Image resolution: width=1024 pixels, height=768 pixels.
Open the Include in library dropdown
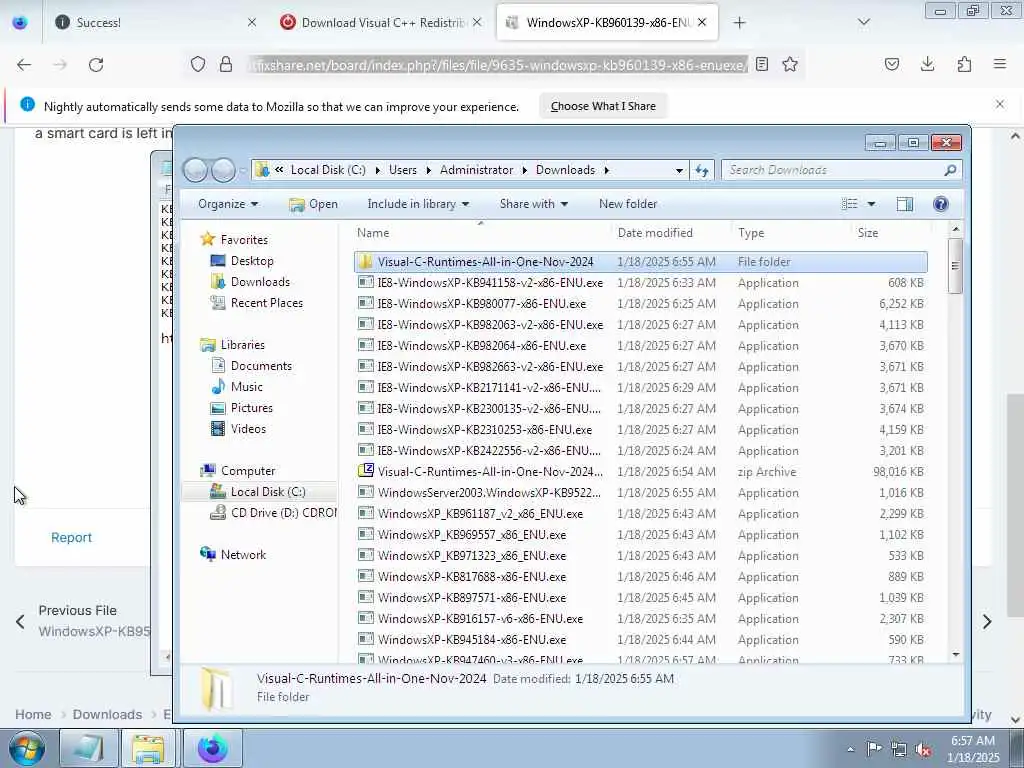[418, 204]
